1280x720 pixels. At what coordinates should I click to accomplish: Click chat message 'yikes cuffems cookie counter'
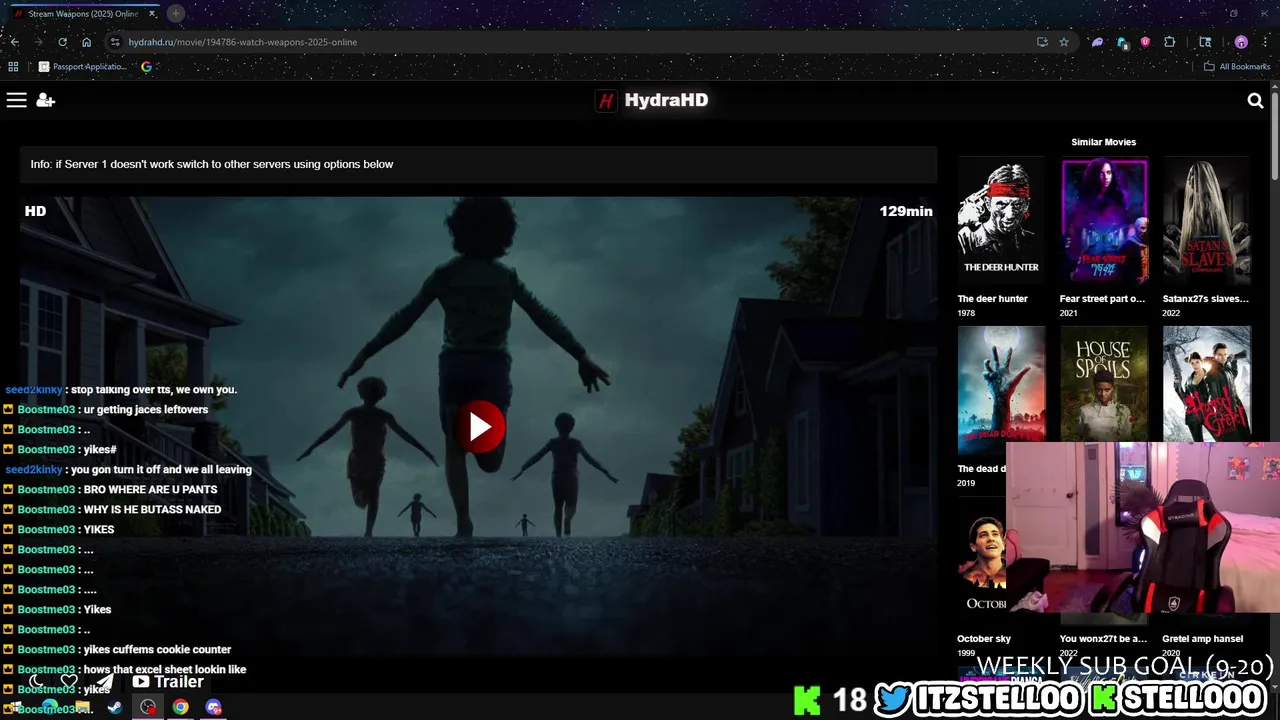[x=157, y=650]
